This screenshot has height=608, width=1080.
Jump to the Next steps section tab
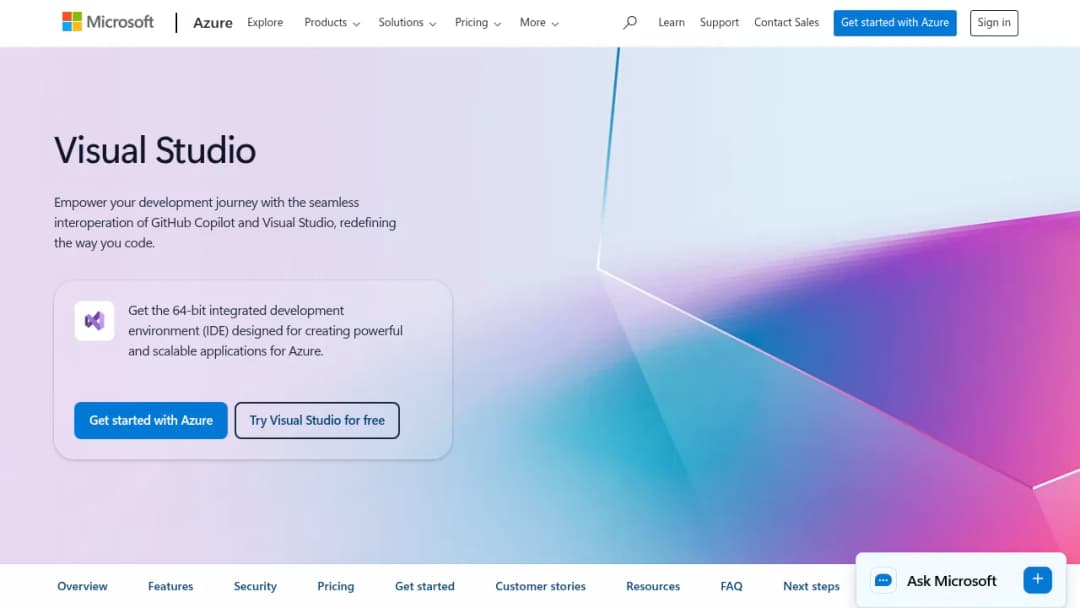pos(811,586)
